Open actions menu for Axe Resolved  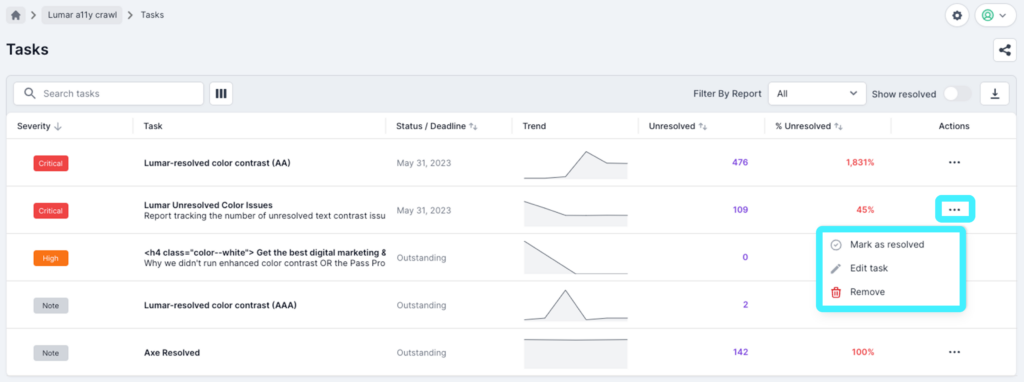click(x=954, y=353)
